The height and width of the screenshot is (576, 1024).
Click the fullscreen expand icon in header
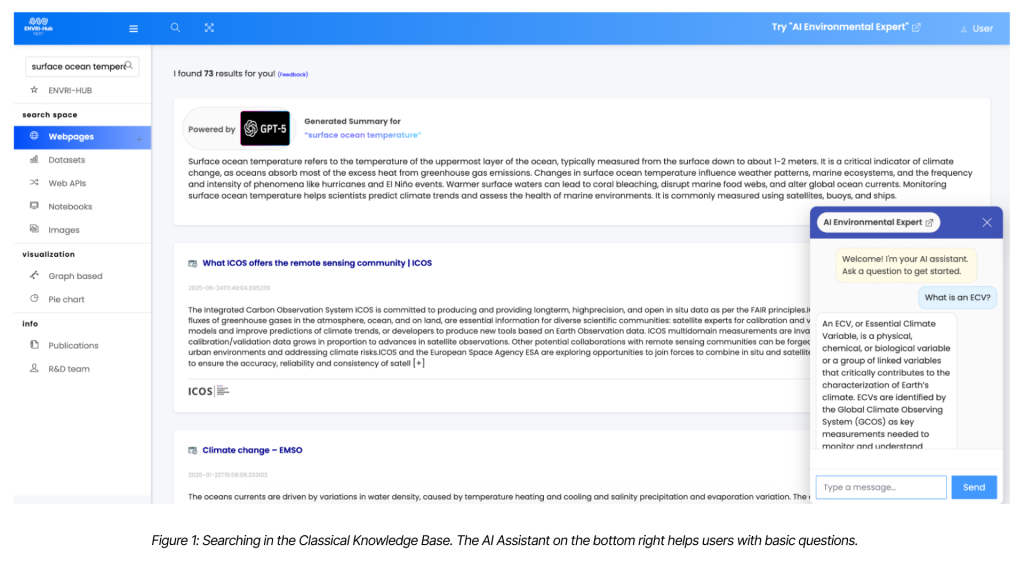coord(209,28)
